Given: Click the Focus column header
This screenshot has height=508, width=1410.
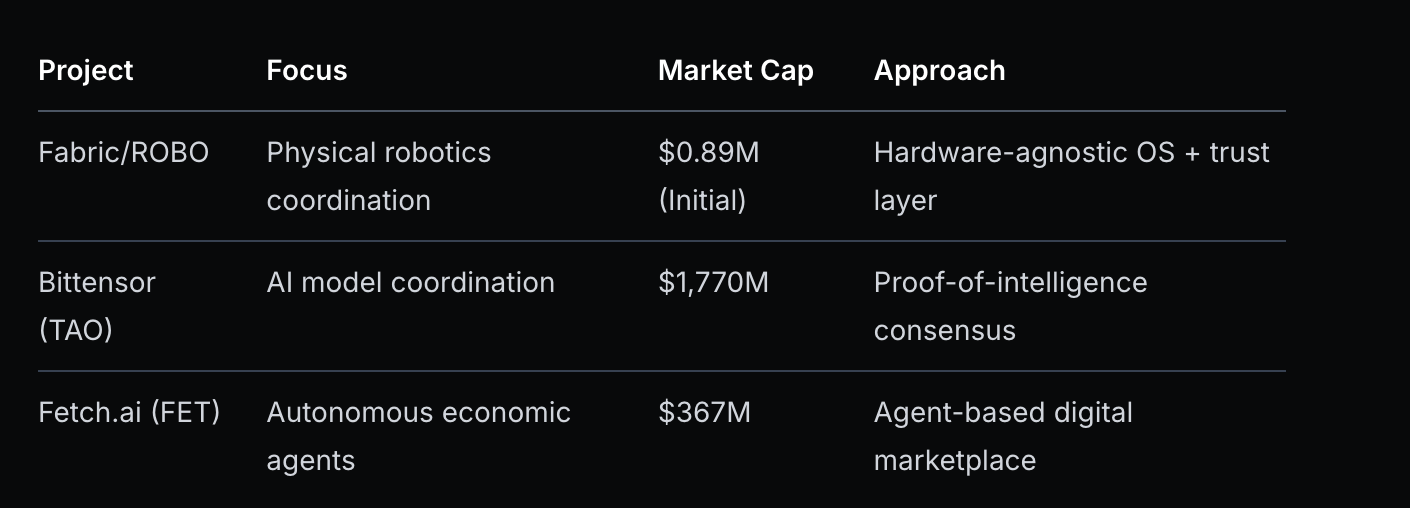Looking at the screenshot, I should (307, 71).
